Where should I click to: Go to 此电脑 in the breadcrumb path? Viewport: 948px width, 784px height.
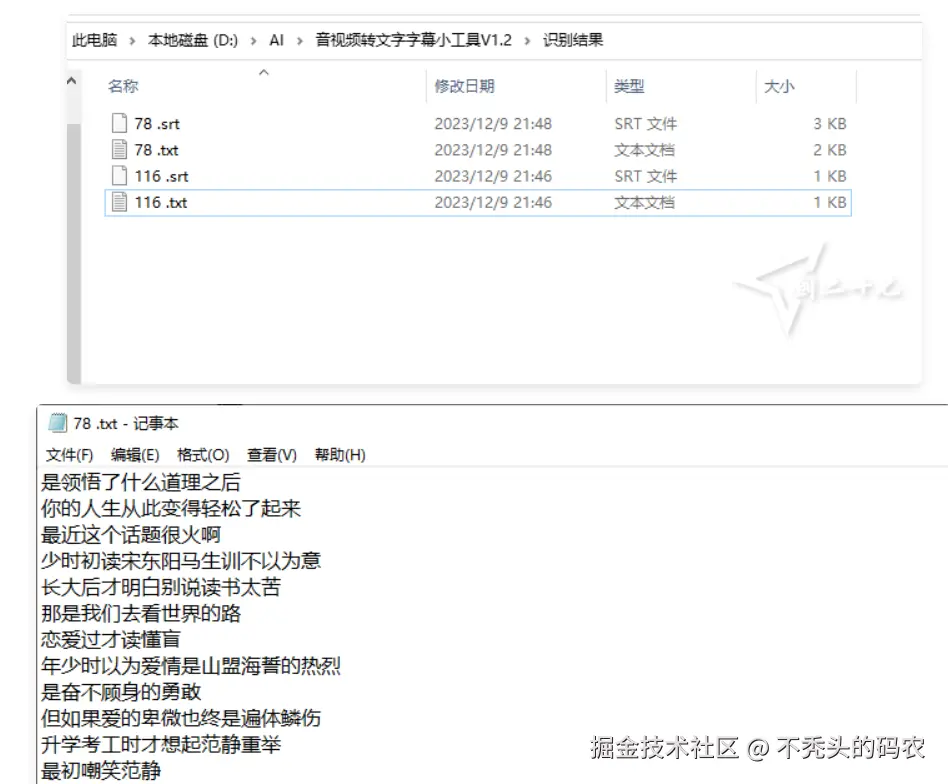coord(94,40)
